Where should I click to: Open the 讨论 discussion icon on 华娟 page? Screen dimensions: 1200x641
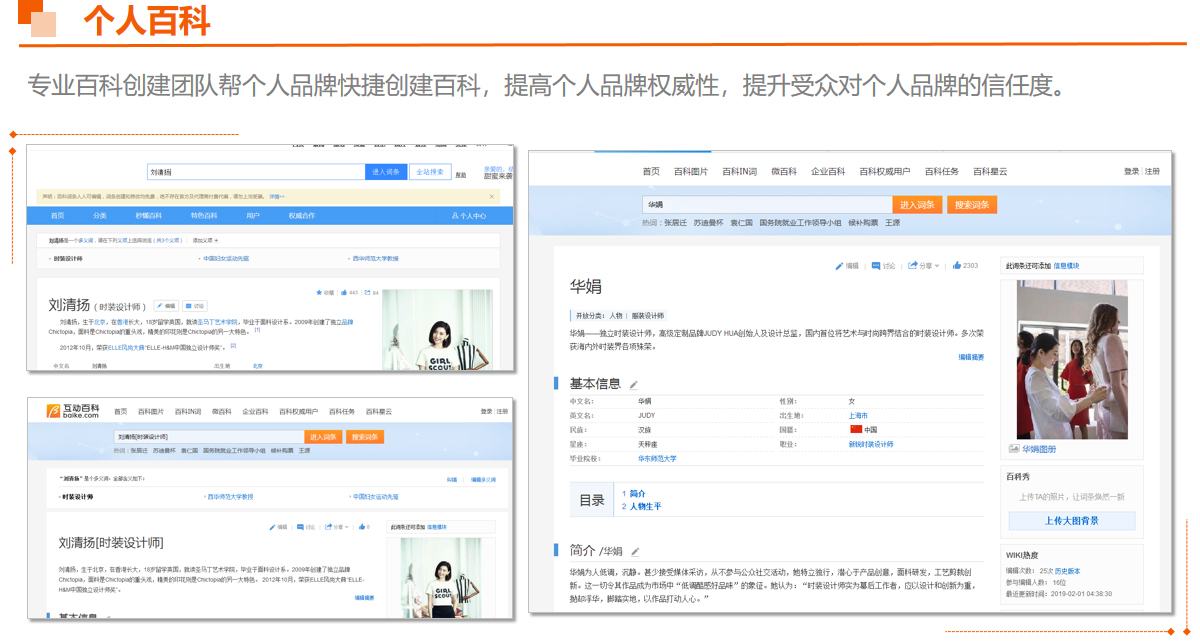[x=876, y=266]
